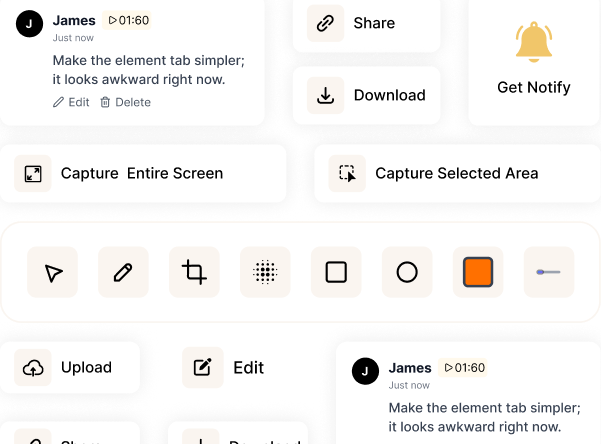The image size is (601, 444).
Task: Click the Get Notify bell icon
Action: [534, 42]
